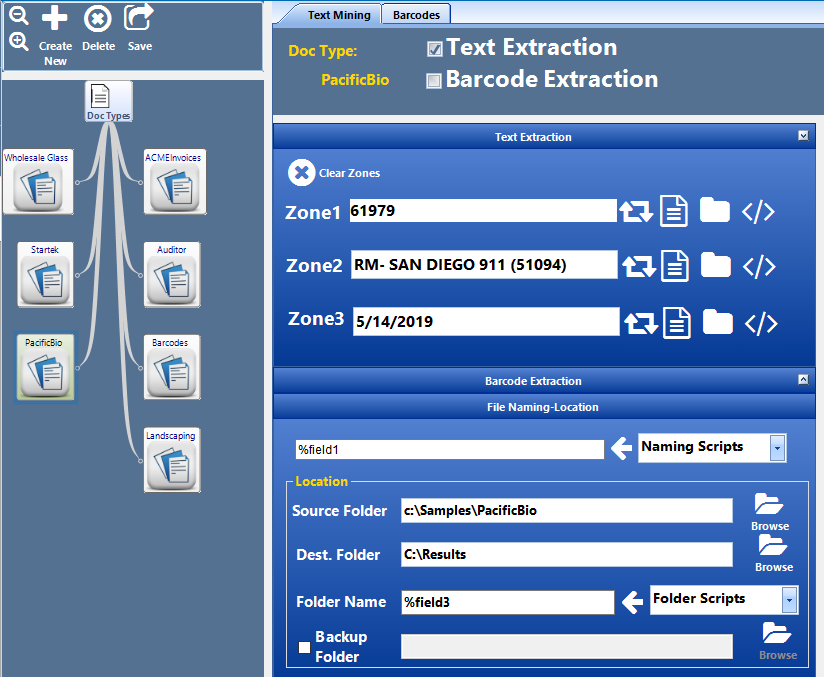Enable the Backup Folder checkbox

[304, 647]
